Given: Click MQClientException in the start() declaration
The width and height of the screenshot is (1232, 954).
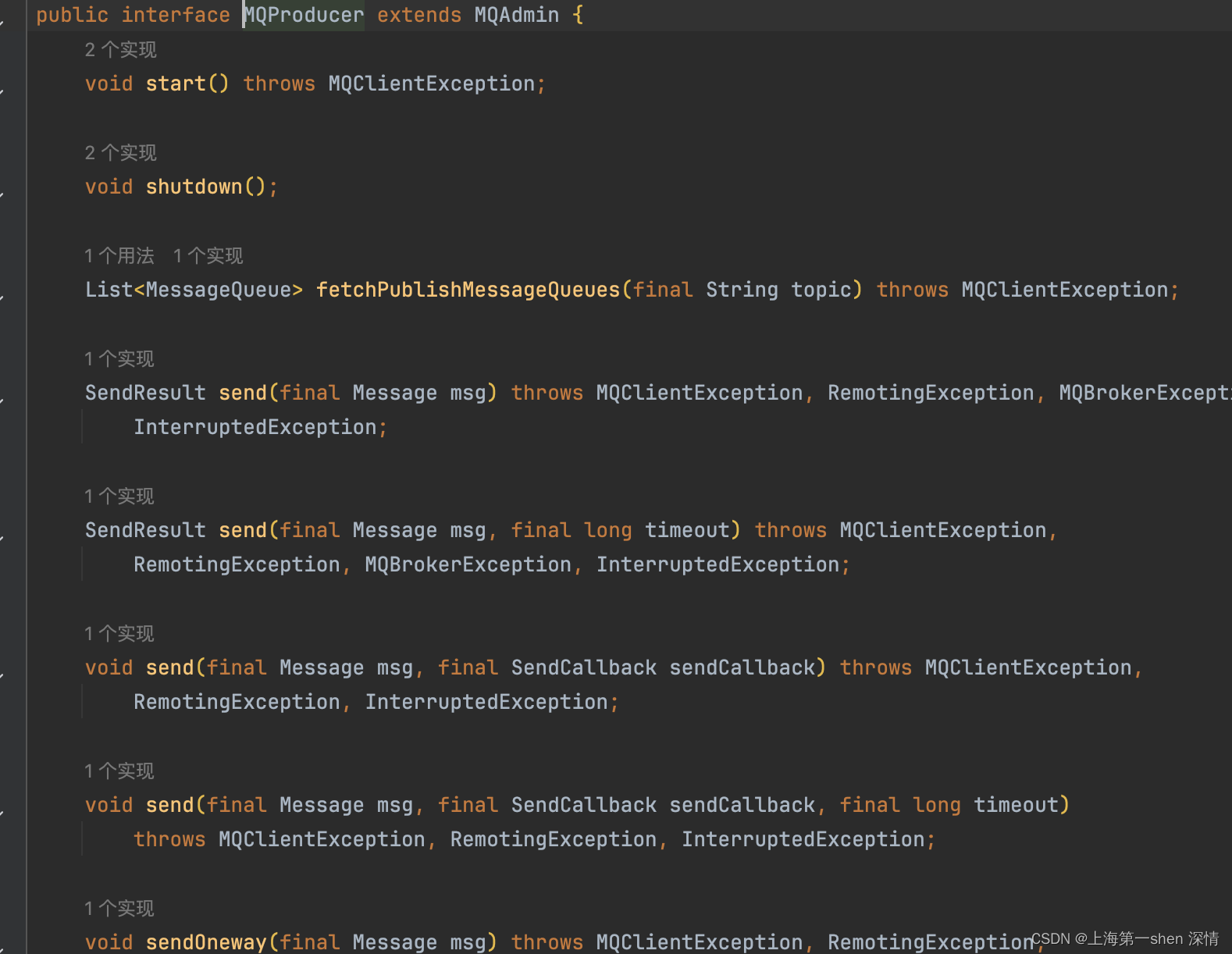Looking at the screenshot, I should [x=432, y=84].
